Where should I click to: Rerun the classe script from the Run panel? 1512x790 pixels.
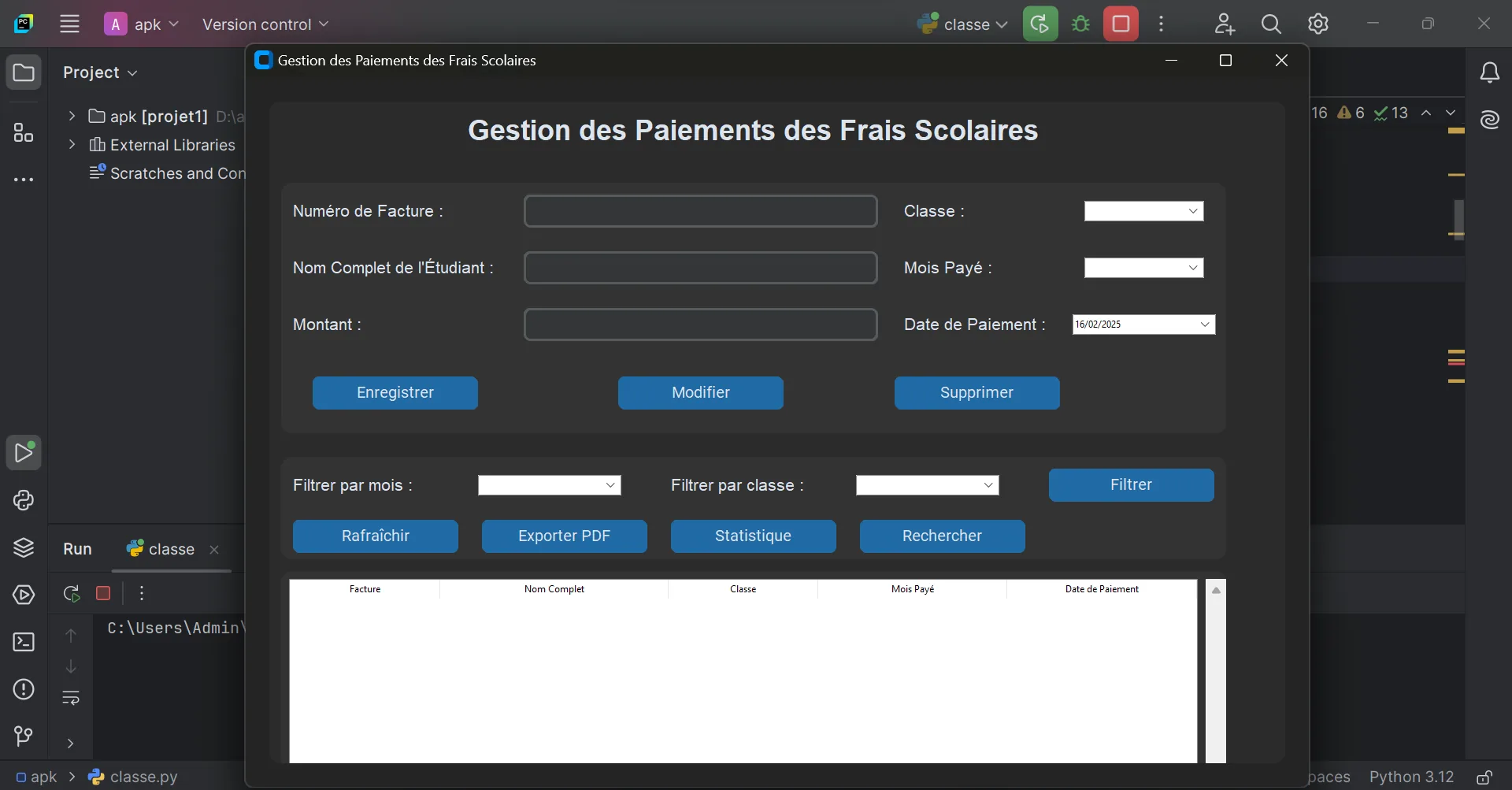(71, 593)
